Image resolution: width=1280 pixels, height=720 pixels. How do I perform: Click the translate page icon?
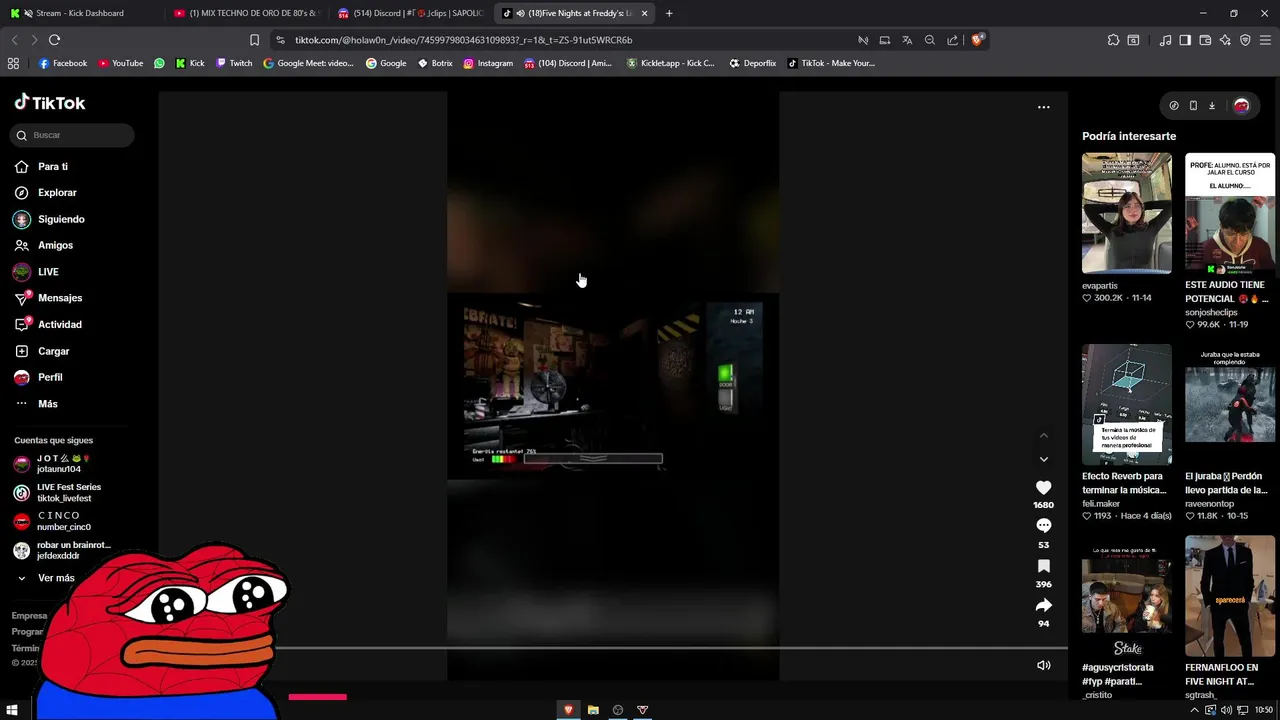point(907,40)
